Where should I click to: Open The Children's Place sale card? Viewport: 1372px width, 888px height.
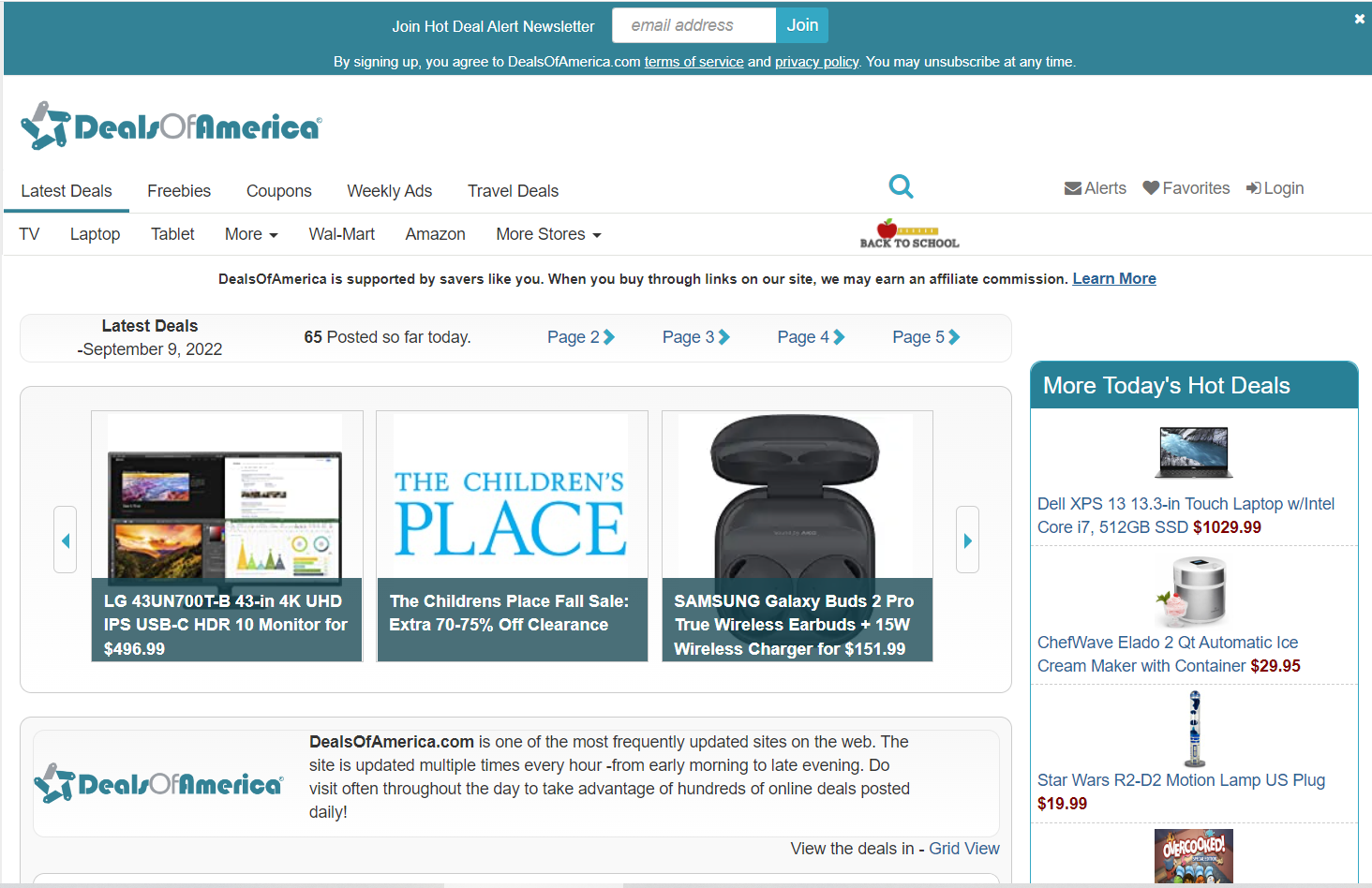point(512,536)
